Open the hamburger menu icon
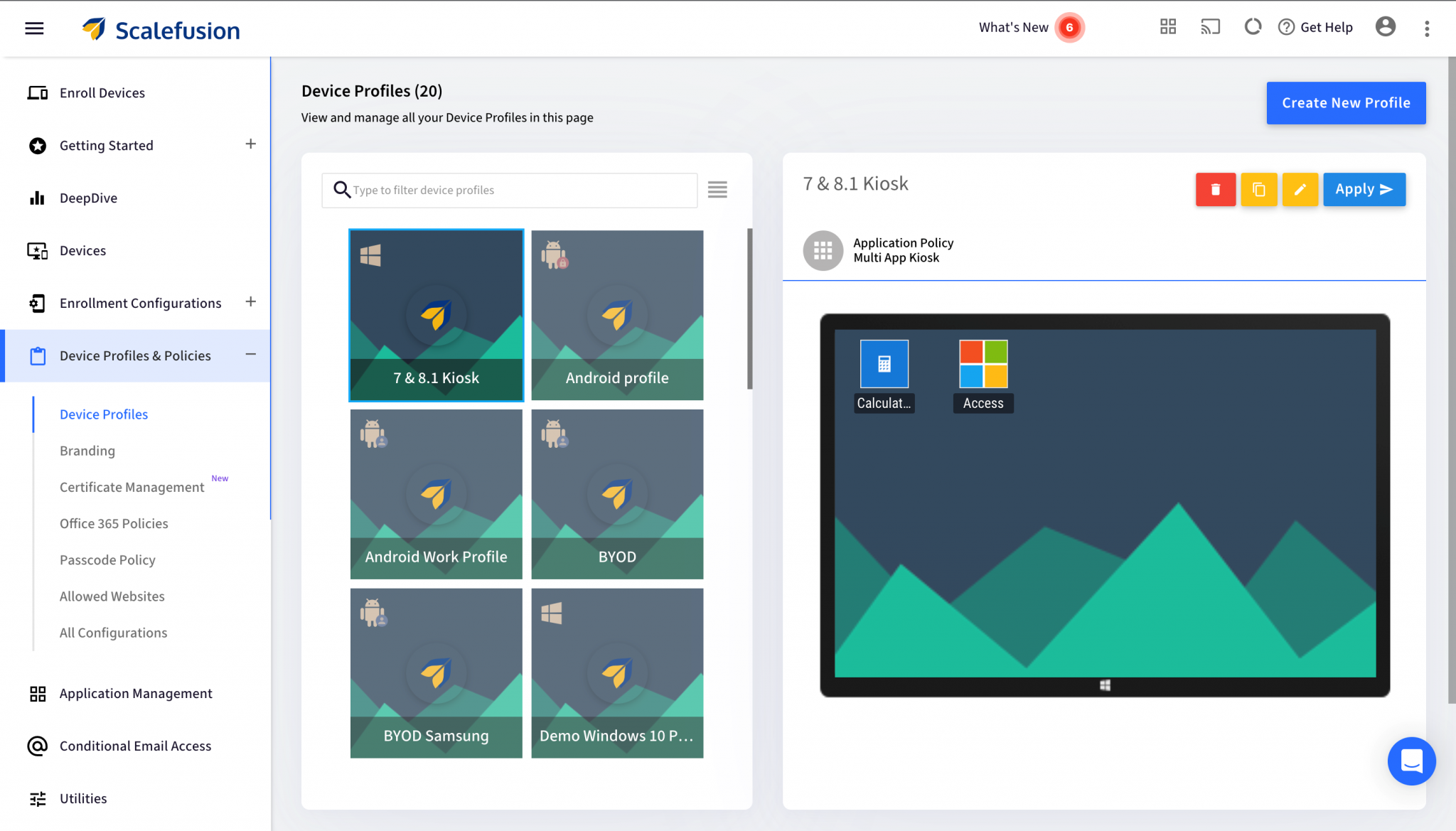This screenshot has width=1456, height=831. coord(34,28)
